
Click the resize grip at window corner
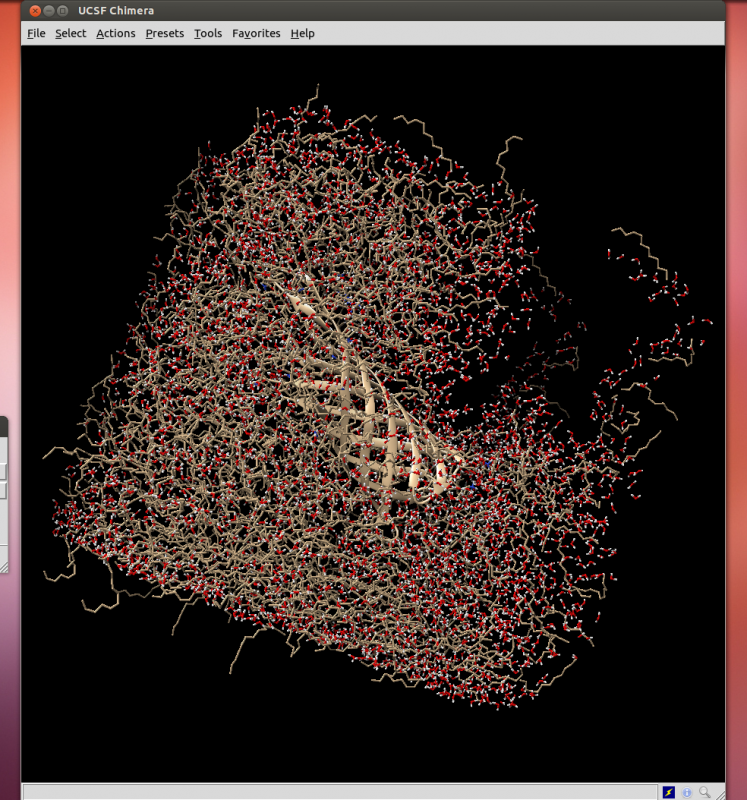coord(719,794)
